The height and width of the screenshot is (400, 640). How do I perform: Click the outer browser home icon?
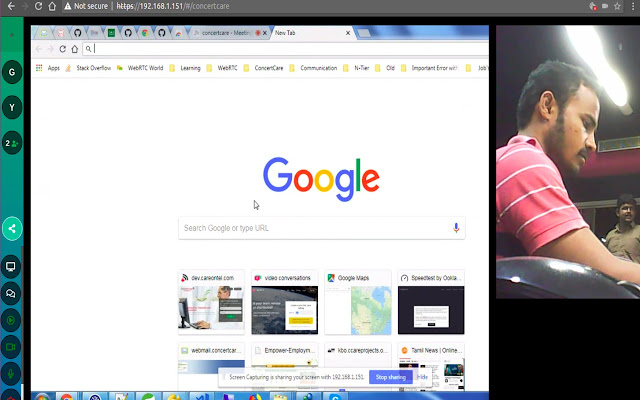point(52,6)
